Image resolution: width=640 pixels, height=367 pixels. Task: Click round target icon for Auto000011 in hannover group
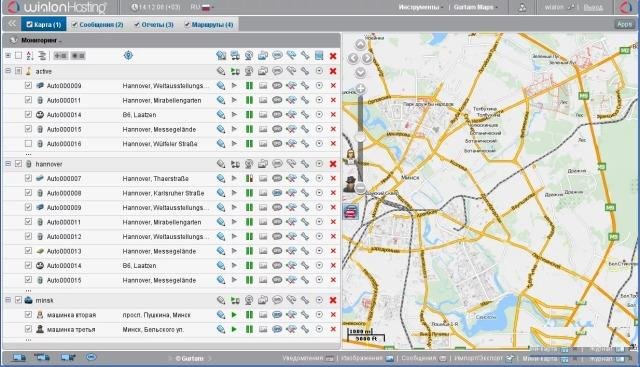coord(319,222)
